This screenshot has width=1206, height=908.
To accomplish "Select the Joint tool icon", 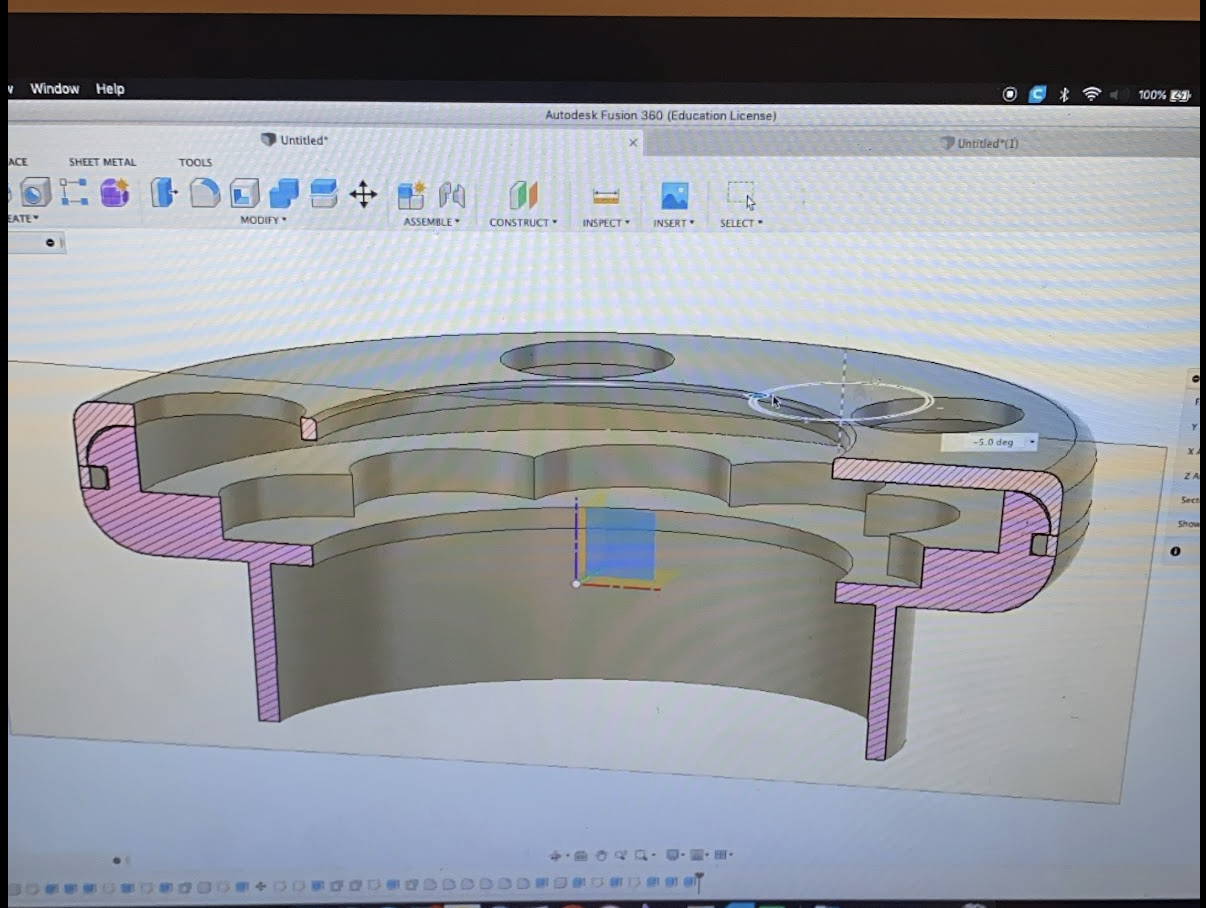I will pos(452,192).
